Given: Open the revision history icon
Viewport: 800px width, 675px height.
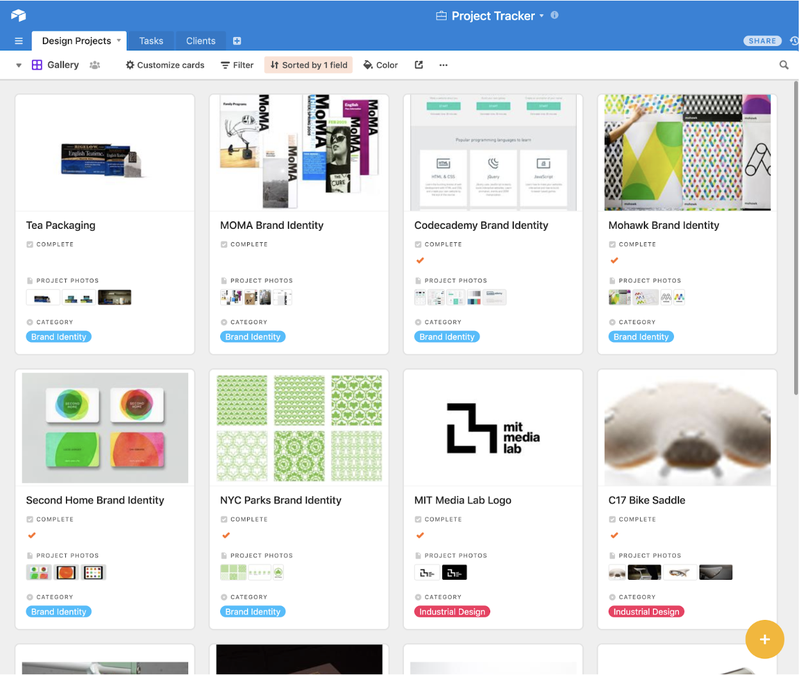Looking at the screenshot, I should (x=794, y=41).
